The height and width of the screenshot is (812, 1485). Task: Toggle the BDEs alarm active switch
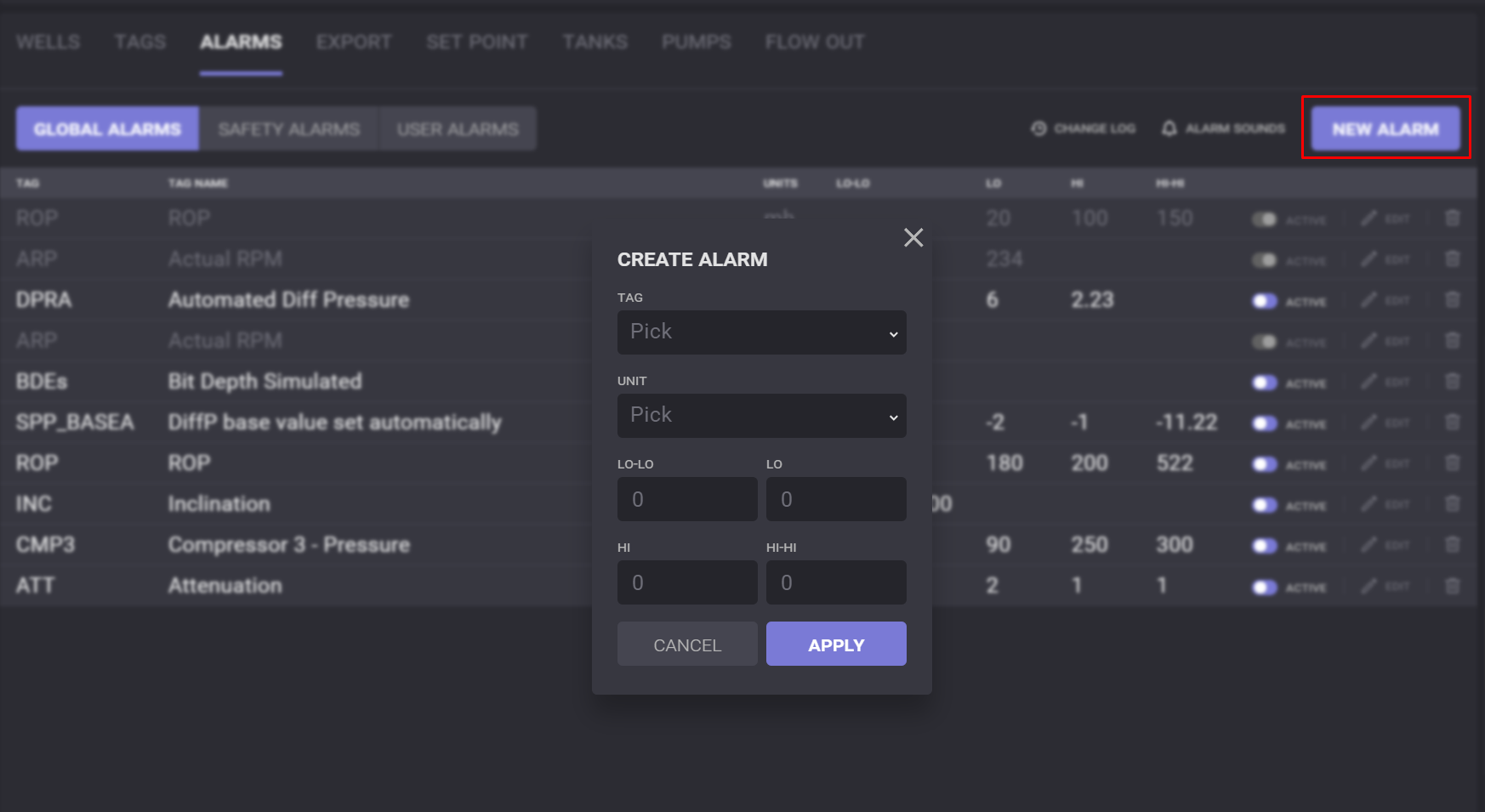tap(1264, 383)
